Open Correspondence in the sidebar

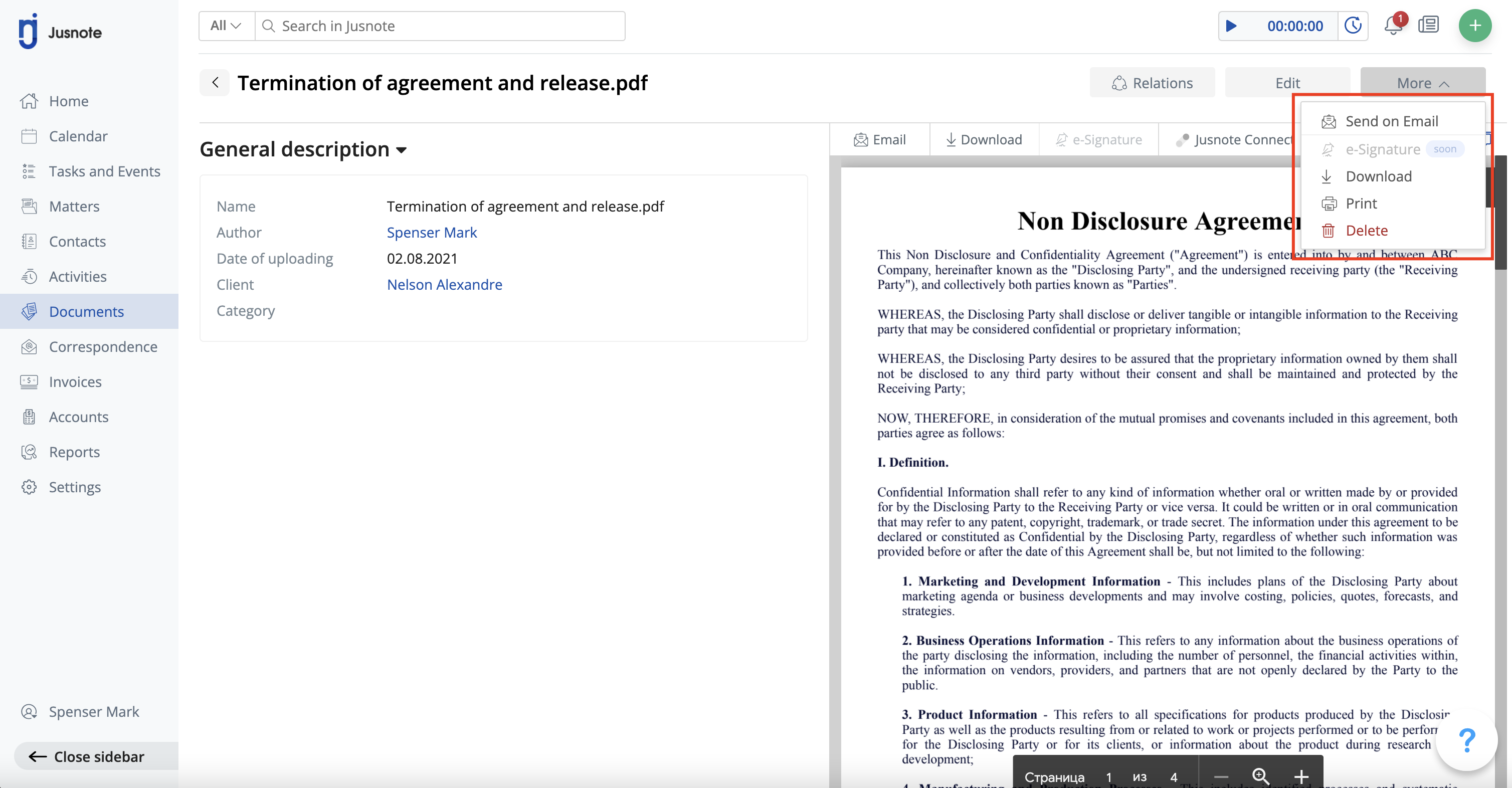[103, 347]
